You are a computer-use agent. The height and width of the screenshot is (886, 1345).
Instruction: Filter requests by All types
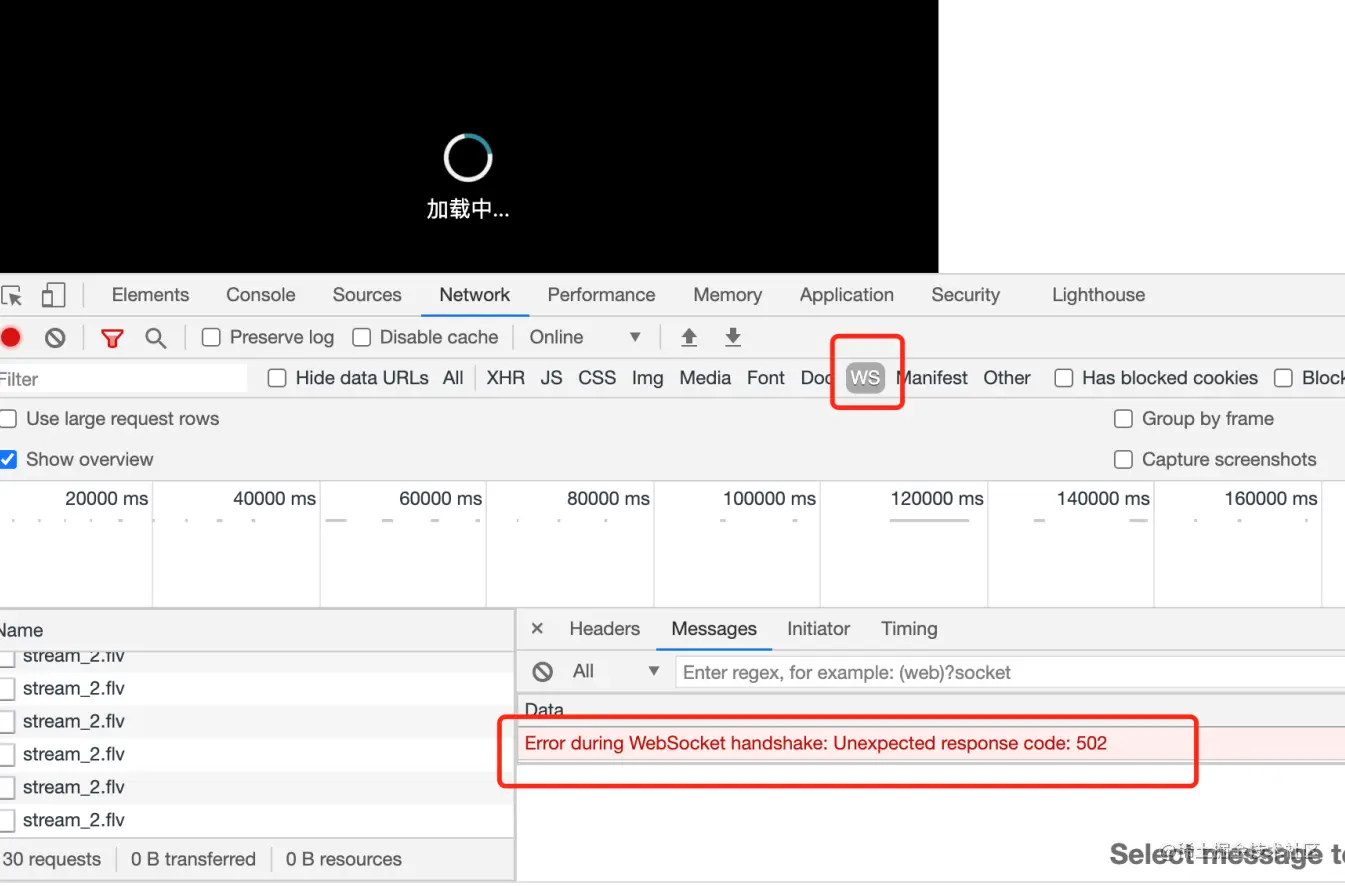[453, 378]
